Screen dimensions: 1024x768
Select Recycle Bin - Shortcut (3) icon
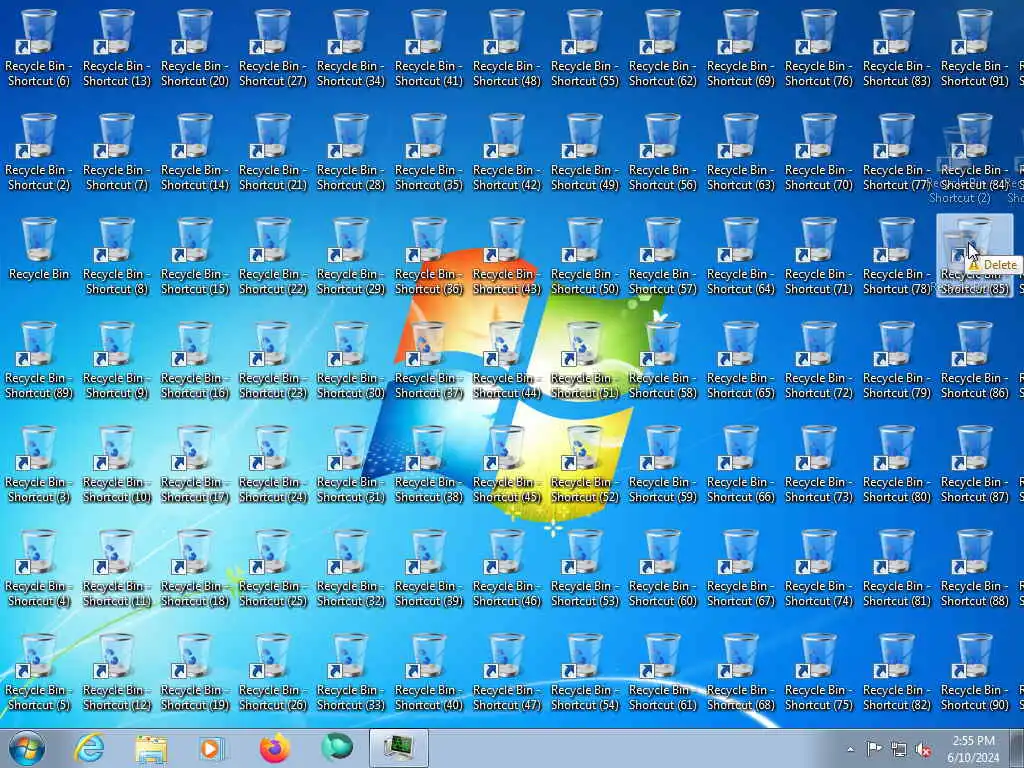pos(39,465)
